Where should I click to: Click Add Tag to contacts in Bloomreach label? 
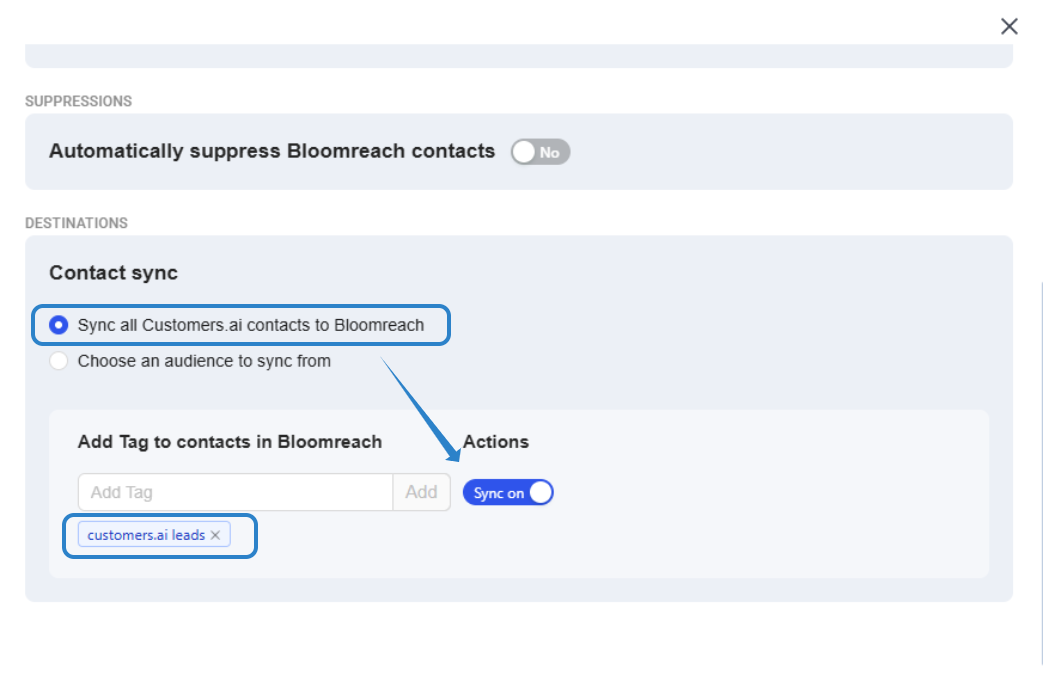(x=229, y=442)
